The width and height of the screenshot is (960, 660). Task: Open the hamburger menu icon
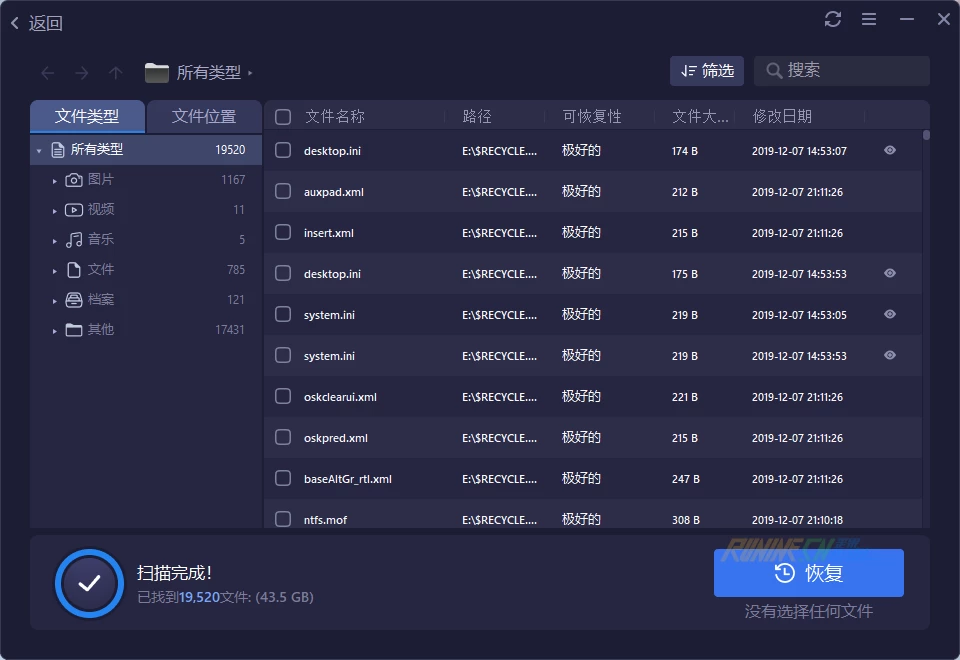click(x=869, y=20)
